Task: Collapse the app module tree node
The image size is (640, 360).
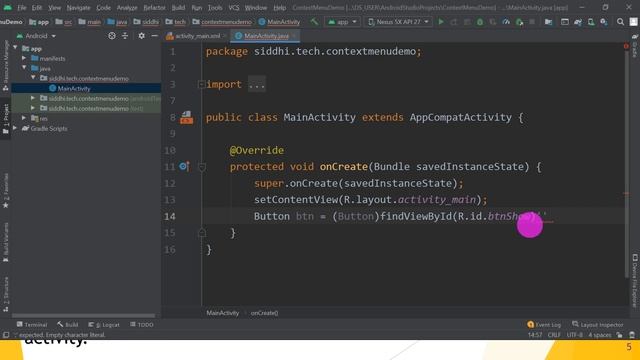Action: [16, 48]
